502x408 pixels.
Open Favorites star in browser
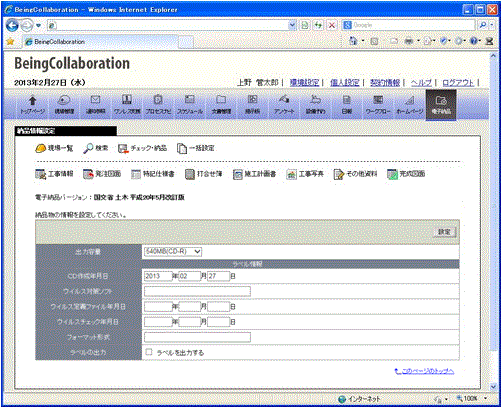pyautogui.click(x=10, y=42)
